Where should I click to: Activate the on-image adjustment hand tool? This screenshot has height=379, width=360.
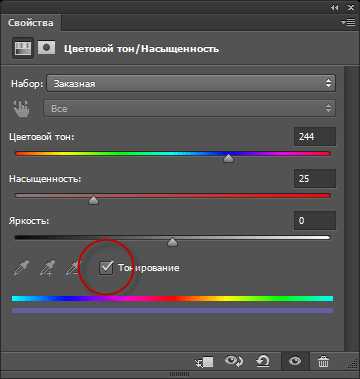21,108
